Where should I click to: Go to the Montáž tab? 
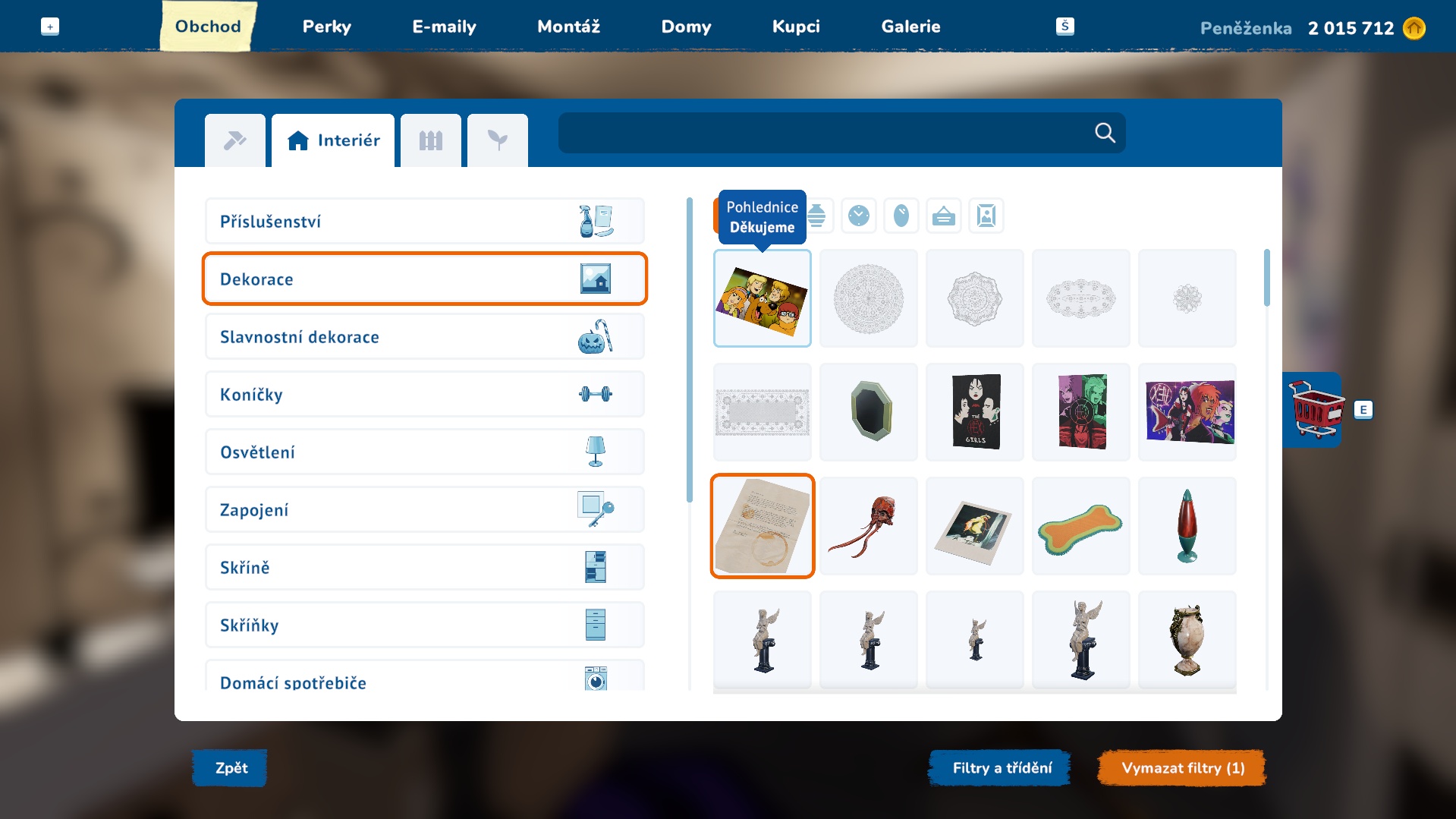[x=568, y=27]
